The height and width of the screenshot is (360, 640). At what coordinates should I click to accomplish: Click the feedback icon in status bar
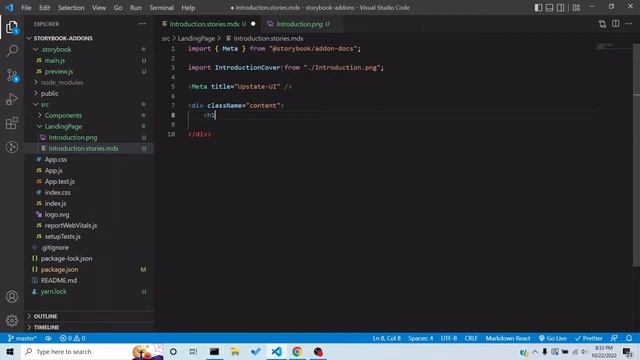click(614, 338)
